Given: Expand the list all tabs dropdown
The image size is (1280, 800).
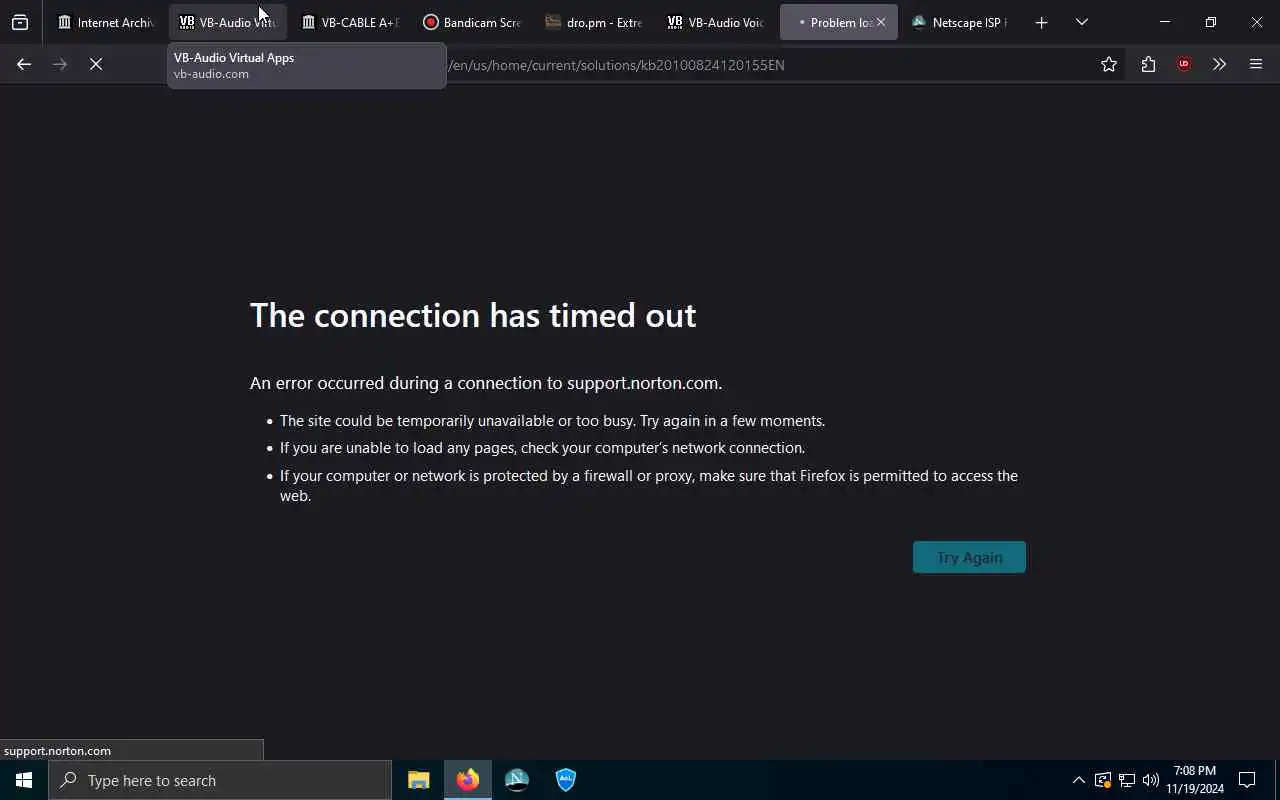Looking at the screenshot, I should tap(1081, 22).
